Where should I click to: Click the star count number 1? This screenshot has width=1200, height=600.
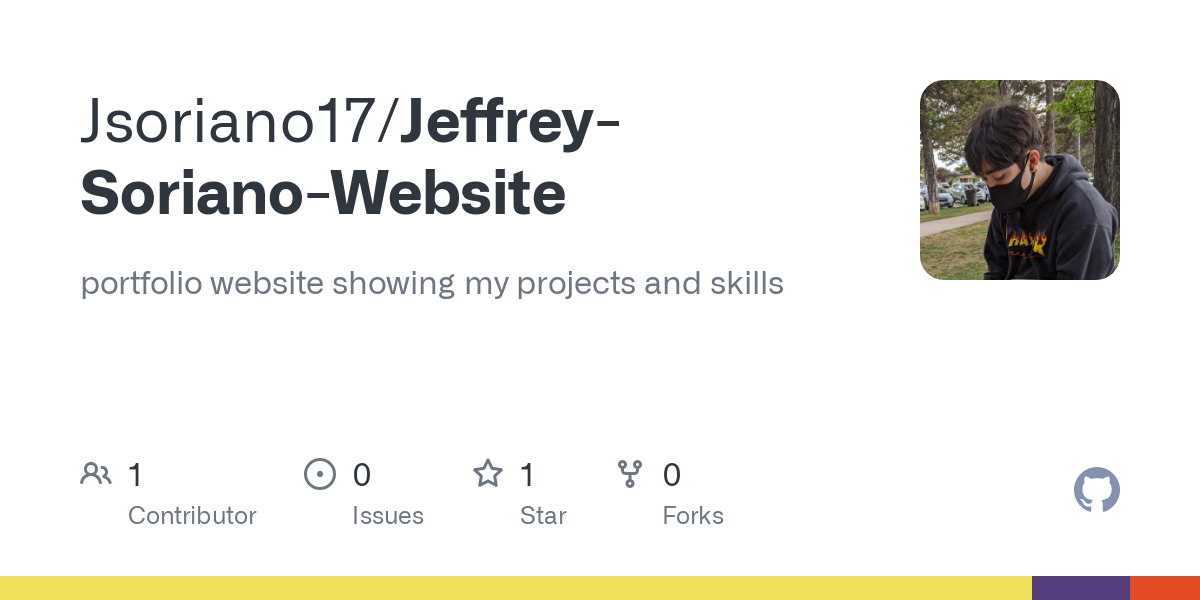[x=527, y=475]
